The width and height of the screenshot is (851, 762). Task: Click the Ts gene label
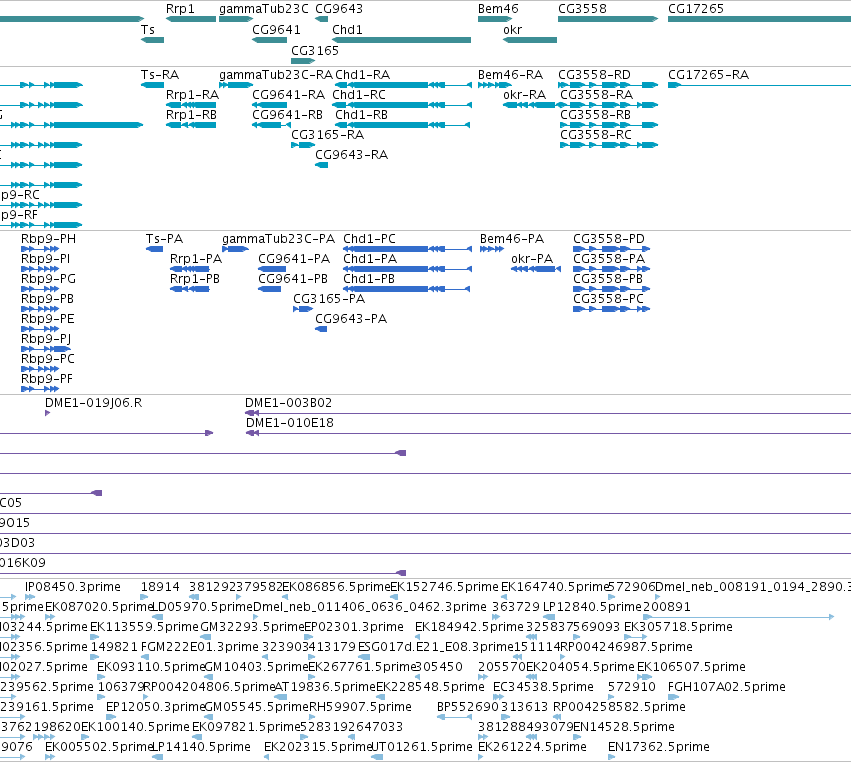(x=148, y=29)
